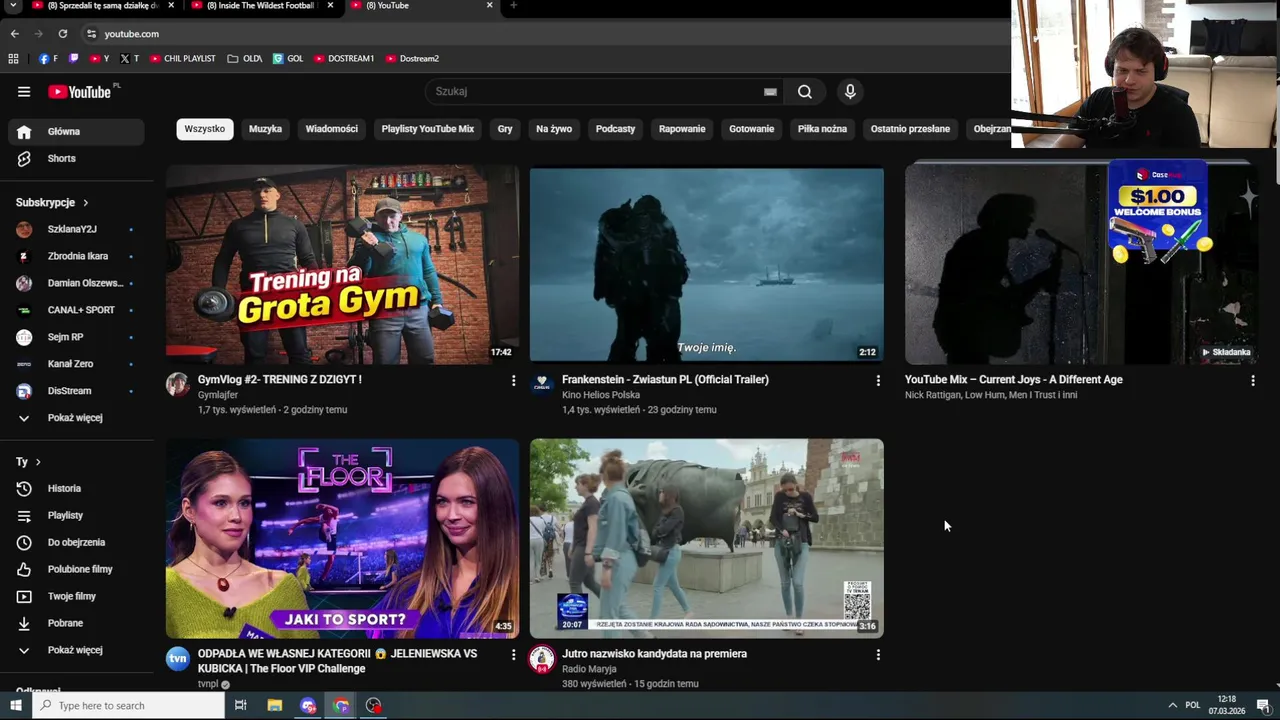1280x720 pixels.
Task: Click browser back arrow button
Action: tap(14, 34)
